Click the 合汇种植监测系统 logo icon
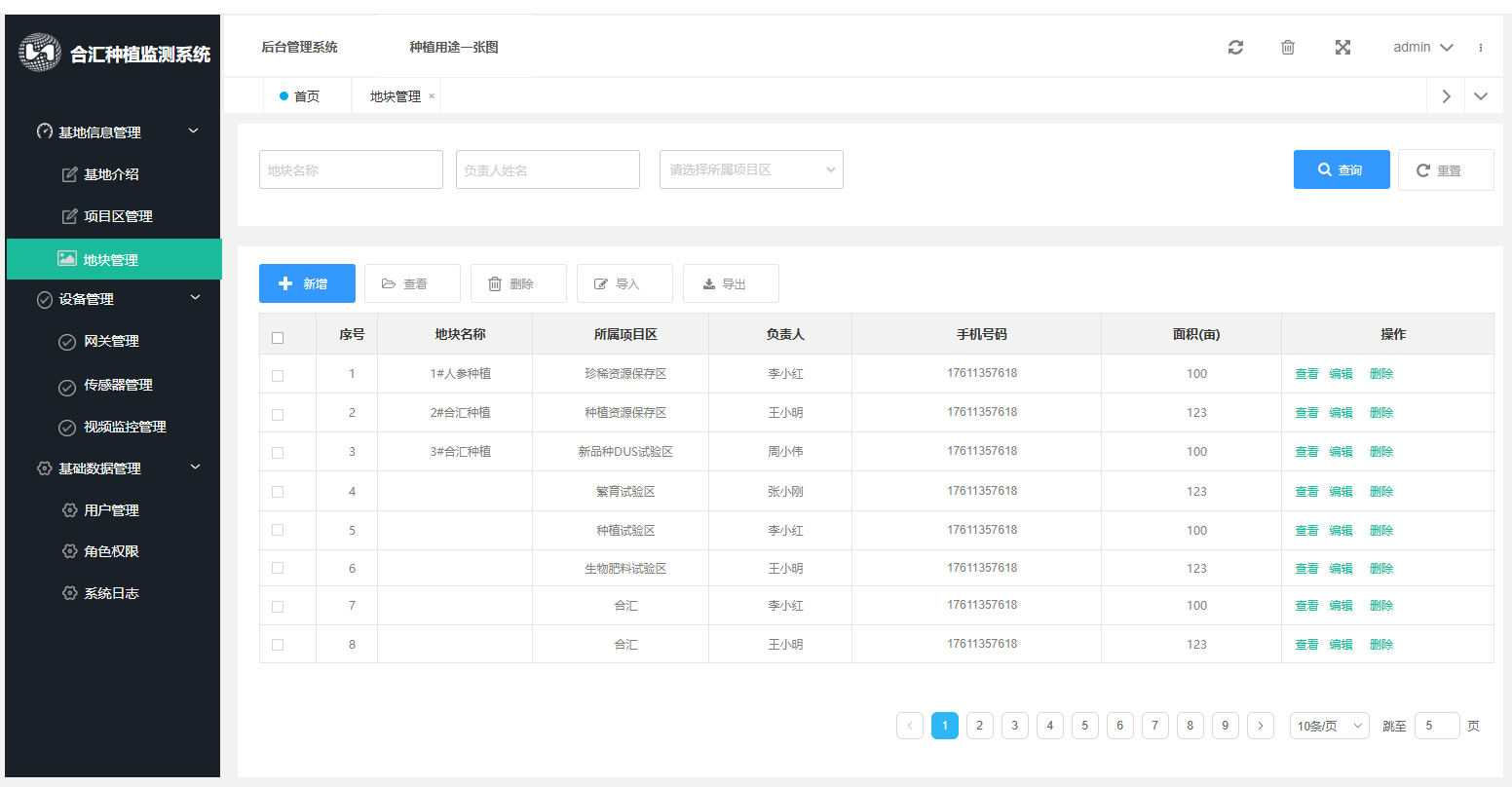This screenshot has height=787, width=1512. [x=40, y=53]
